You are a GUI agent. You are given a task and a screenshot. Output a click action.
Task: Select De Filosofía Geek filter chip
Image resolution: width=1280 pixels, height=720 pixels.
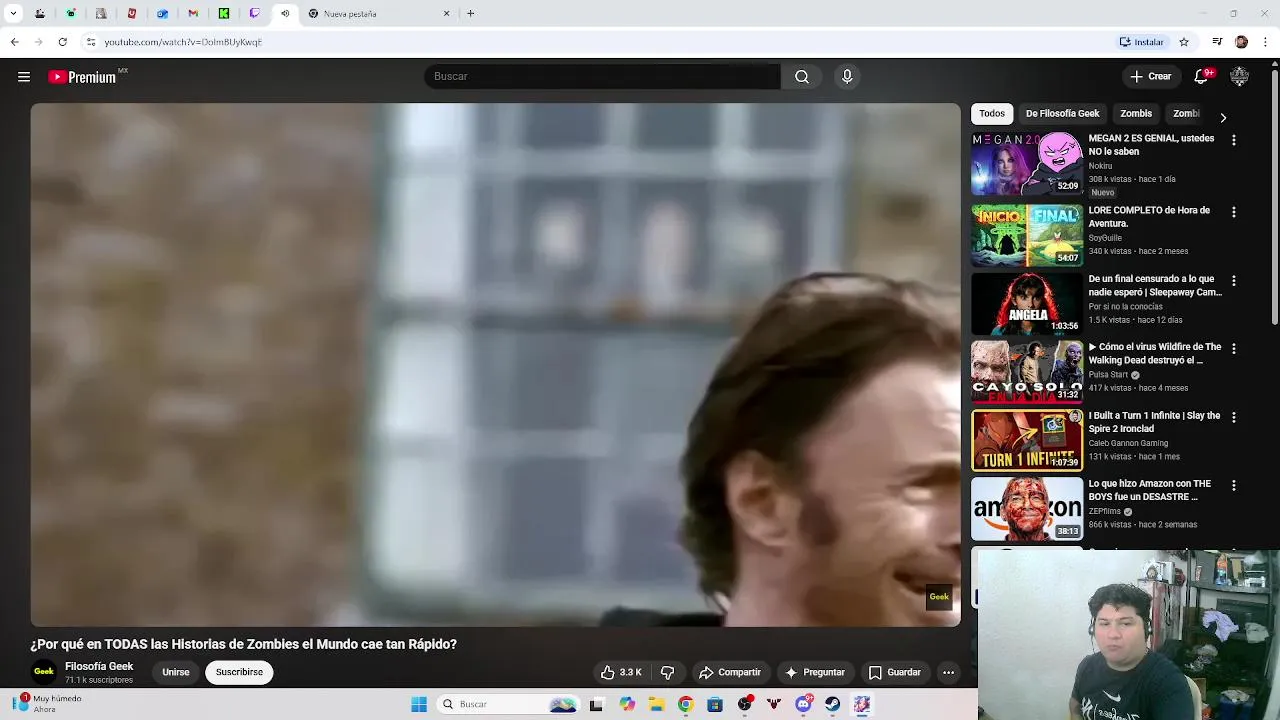(x=1062, y=114)
